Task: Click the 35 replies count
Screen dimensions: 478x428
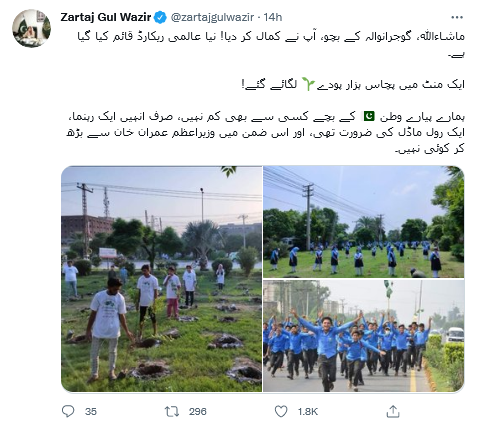Action: tap(91, 412)
